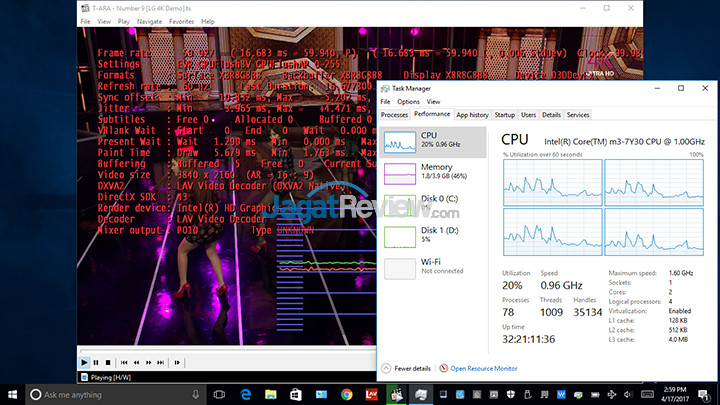Skip to next track in player

pos(160,362)
